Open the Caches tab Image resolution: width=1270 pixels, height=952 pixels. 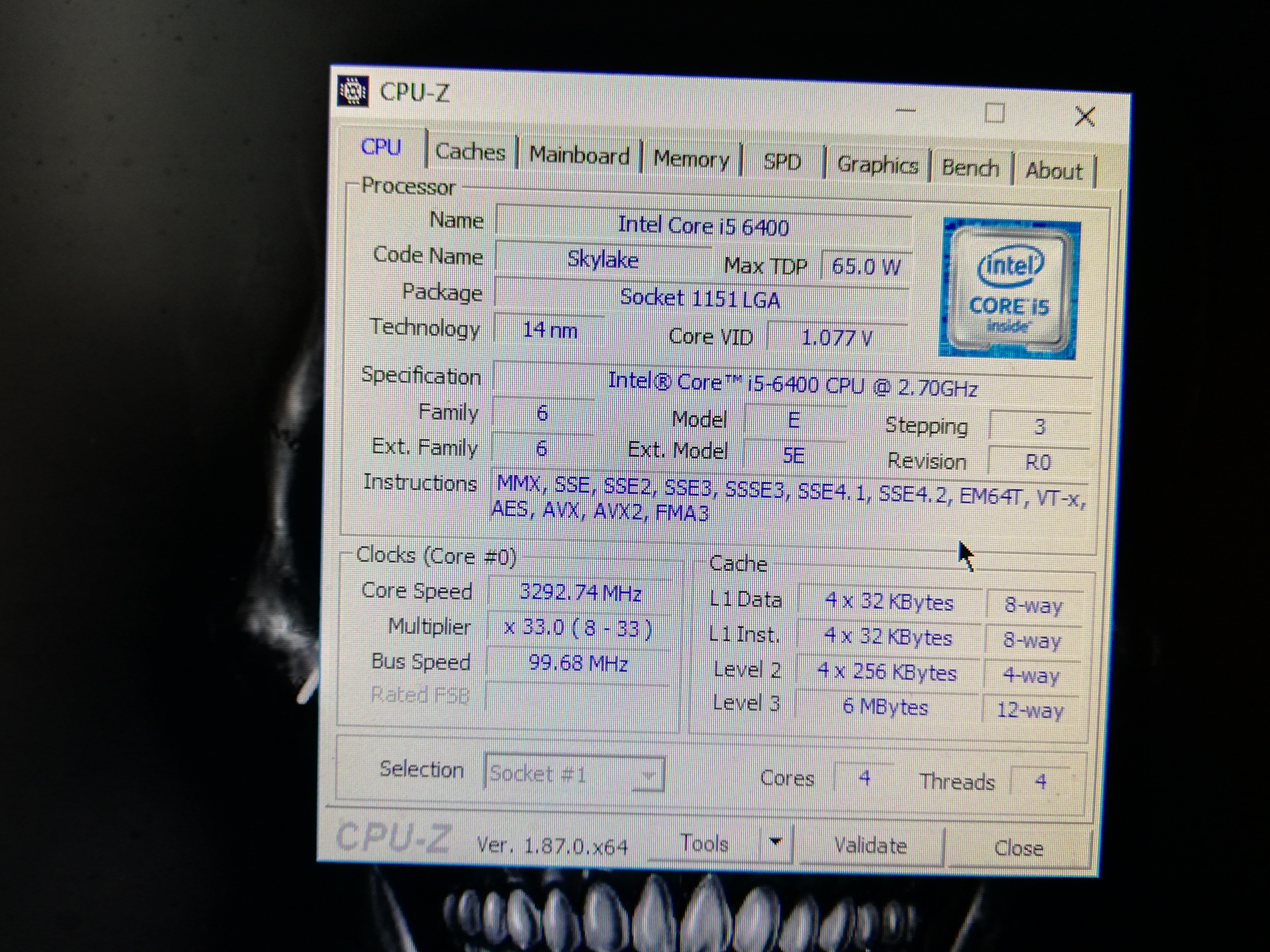pyautogui.click(x=470, y=152)
